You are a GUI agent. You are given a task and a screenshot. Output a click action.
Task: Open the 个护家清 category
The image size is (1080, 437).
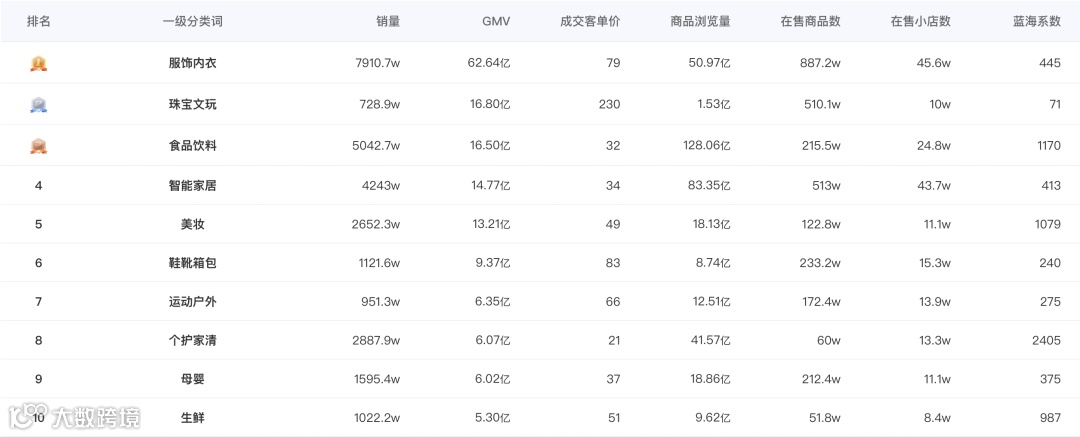[192, 340]
